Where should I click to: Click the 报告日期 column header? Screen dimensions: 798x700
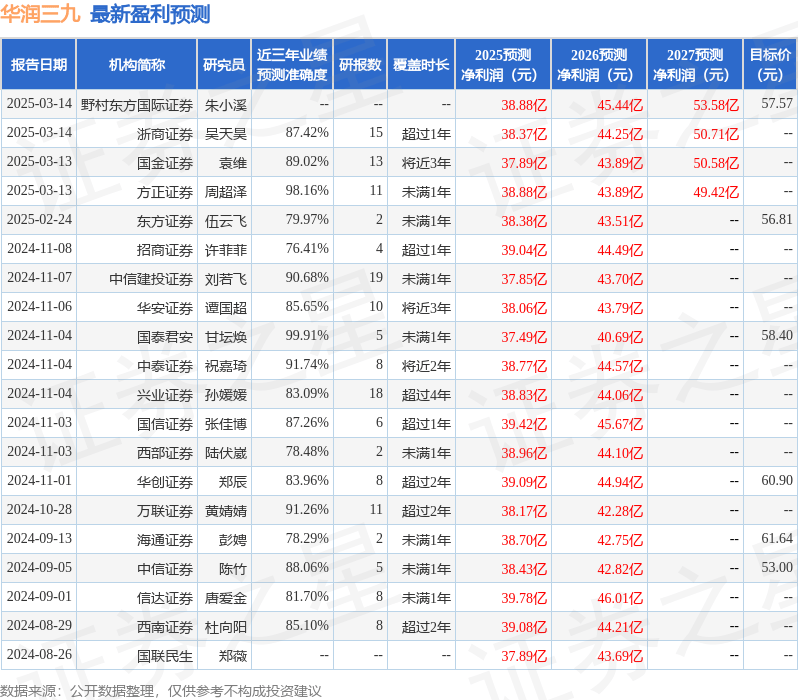(x=39, y=65)
